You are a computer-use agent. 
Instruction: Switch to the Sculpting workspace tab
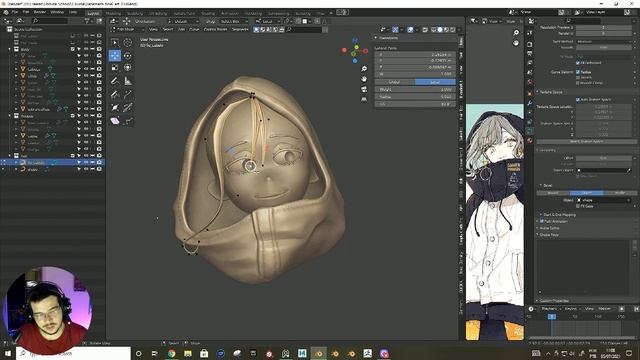coord(135,13)
